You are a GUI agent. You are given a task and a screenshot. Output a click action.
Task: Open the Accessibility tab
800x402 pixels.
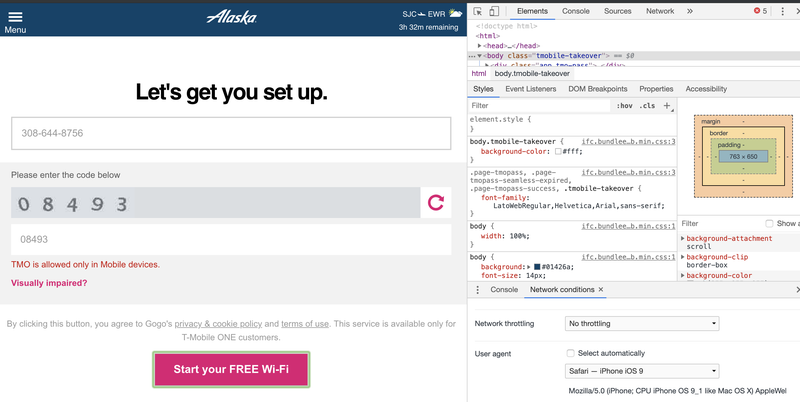[x=706, y=89]
